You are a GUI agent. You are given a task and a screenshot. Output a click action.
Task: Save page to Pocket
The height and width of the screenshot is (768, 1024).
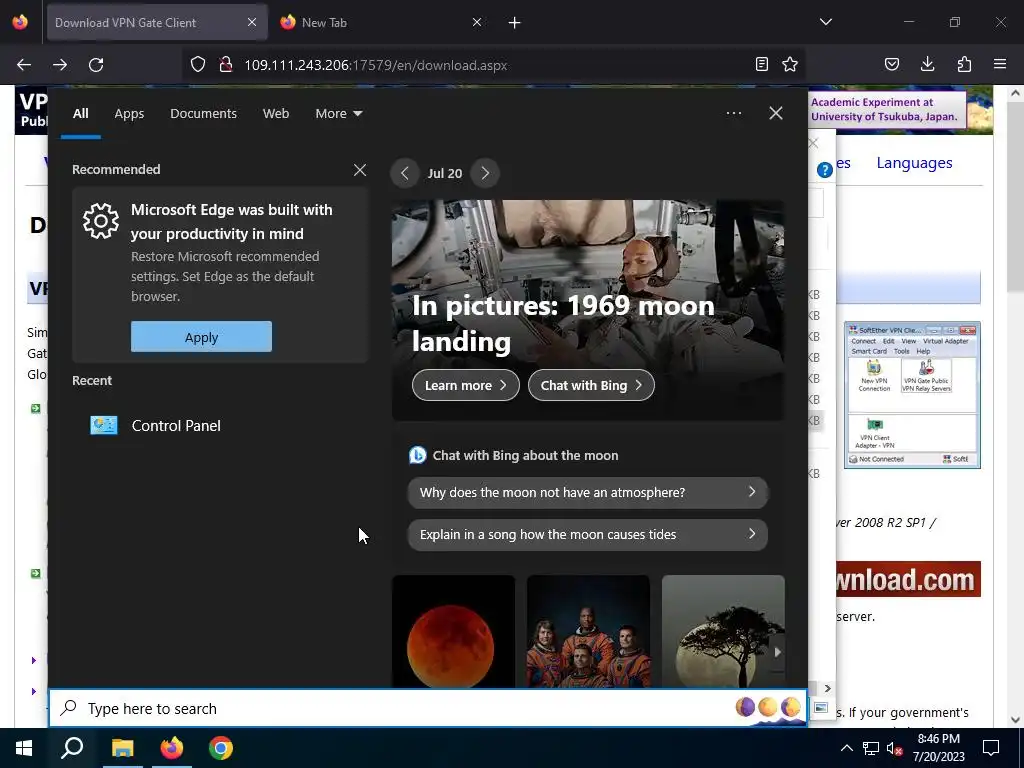click(892, 65)
